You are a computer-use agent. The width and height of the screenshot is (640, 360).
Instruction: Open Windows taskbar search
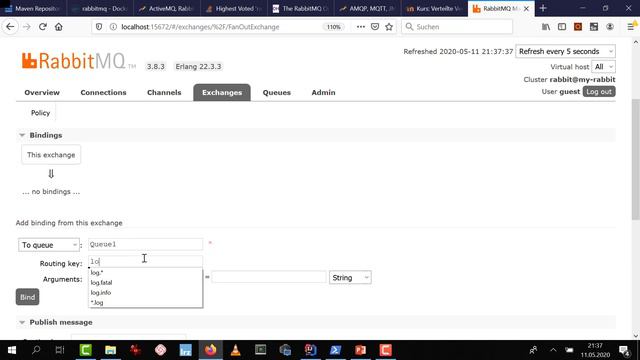point(36,350)
